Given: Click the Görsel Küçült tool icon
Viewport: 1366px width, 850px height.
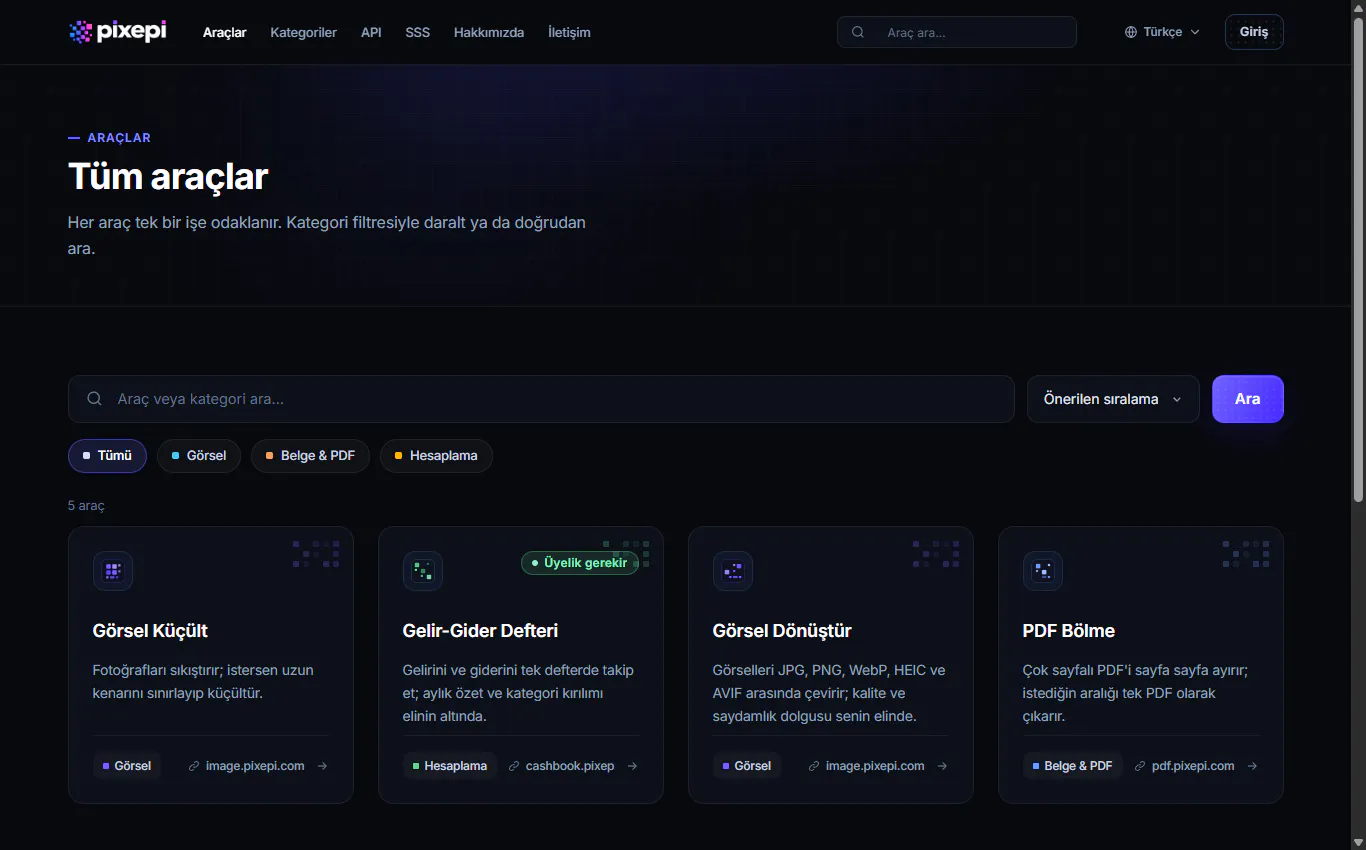Looking at the screenshot, I should click(x=113, y=571).
